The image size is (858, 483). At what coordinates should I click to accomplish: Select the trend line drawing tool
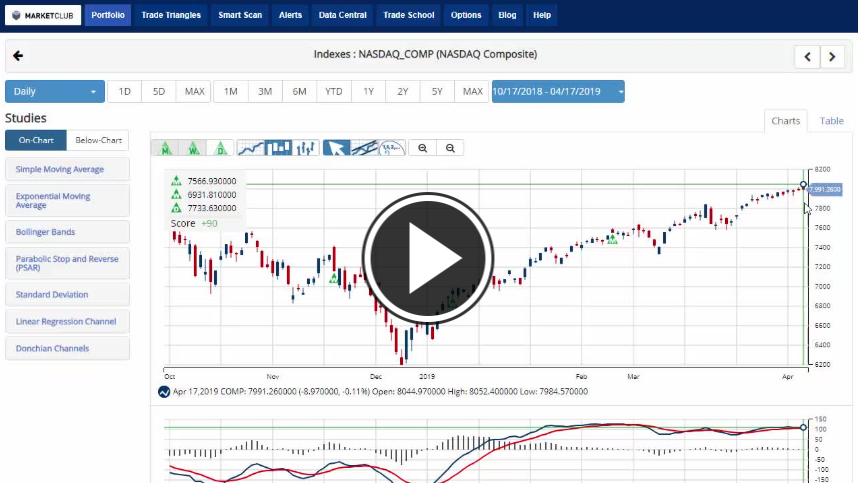pyautogui.click(x=364, y=148)
